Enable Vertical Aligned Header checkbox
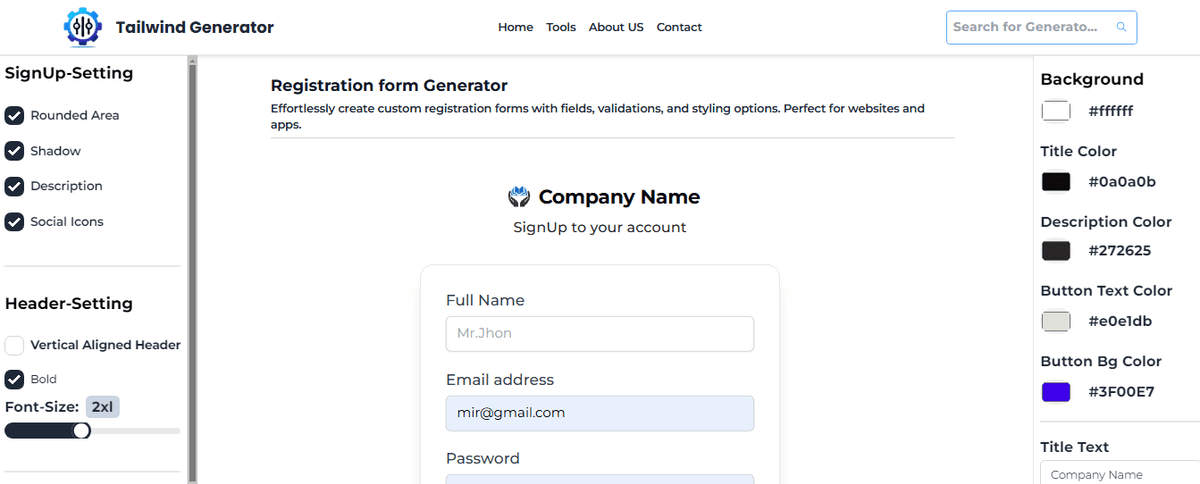The height and width of the screenshot is (484, 1200). coord(14,345)
